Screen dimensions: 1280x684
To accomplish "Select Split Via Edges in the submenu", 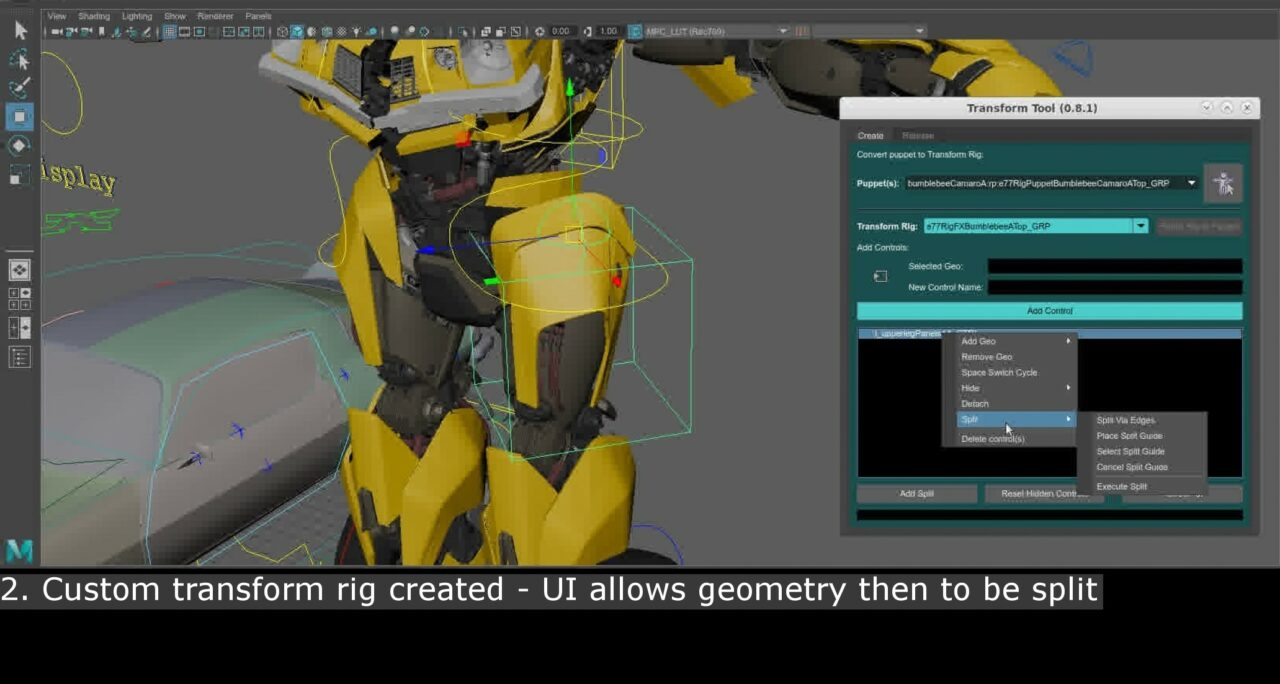I will tap(1142, 420).
